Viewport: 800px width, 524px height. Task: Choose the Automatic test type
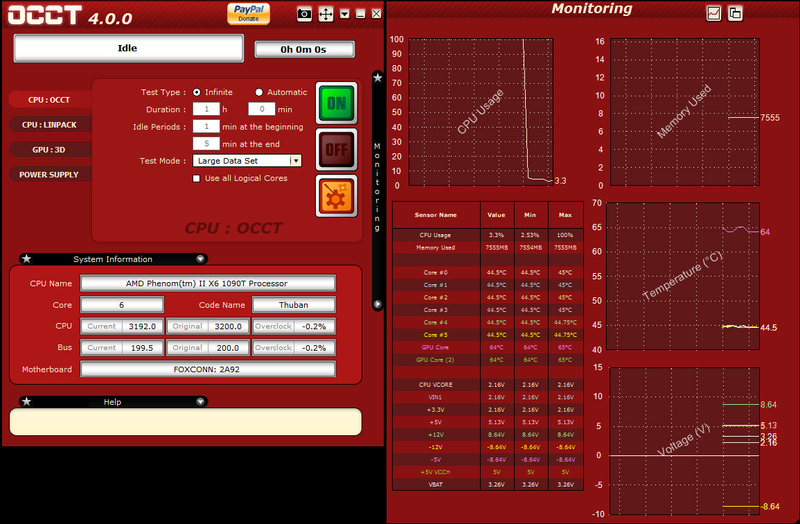pos(259,92)
